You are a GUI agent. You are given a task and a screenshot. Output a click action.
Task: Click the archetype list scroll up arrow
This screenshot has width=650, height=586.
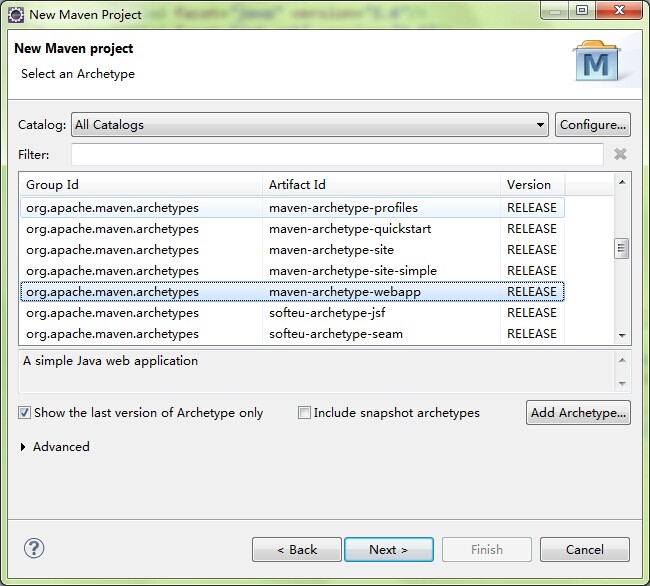(622, 182)
